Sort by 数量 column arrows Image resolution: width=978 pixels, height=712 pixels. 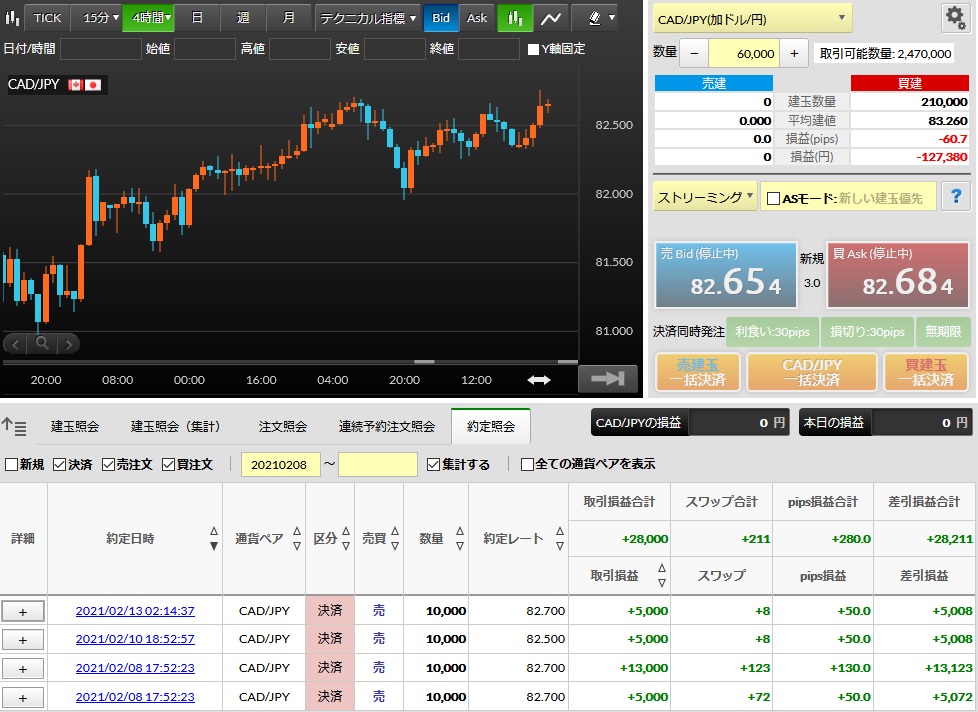coord(460,539)
